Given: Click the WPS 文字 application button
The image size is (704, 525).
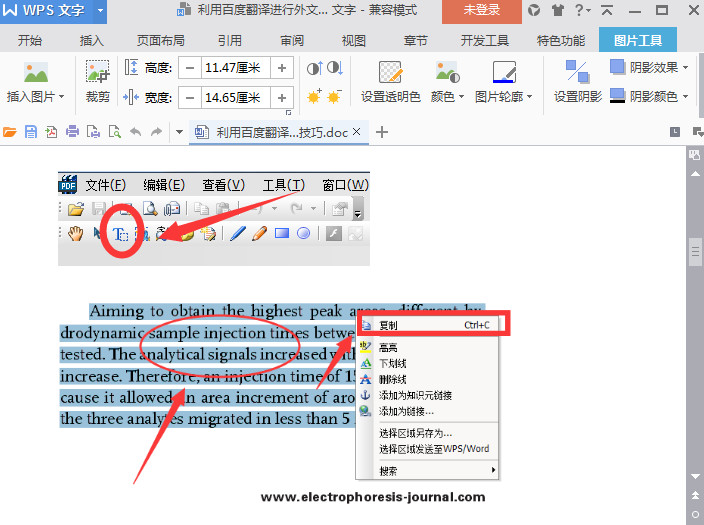Looking at the screenshot, I should click(47, 11).
